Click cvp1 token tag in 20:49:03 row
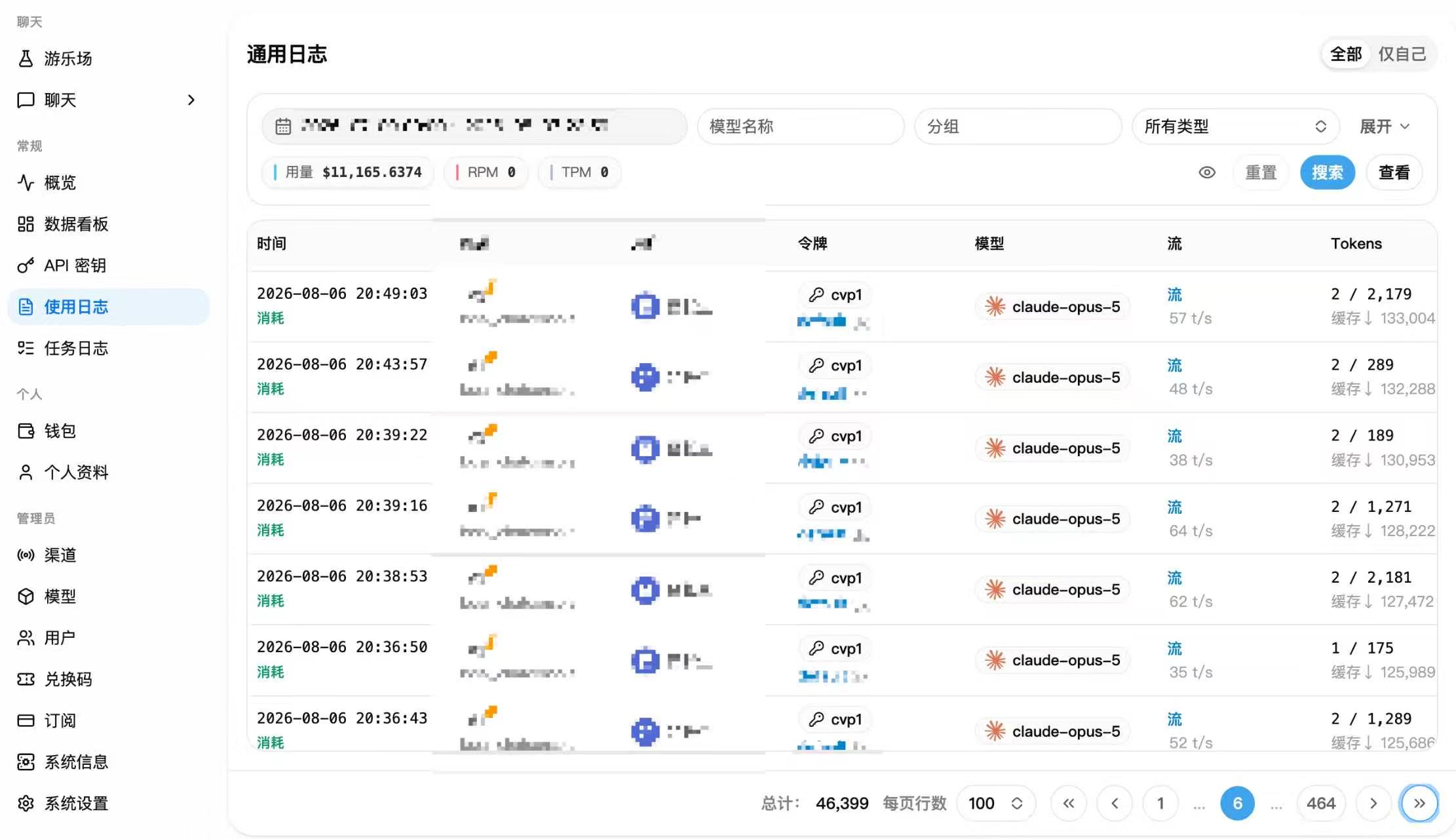This screenshot has height=839, width=1456. point(835,295)
